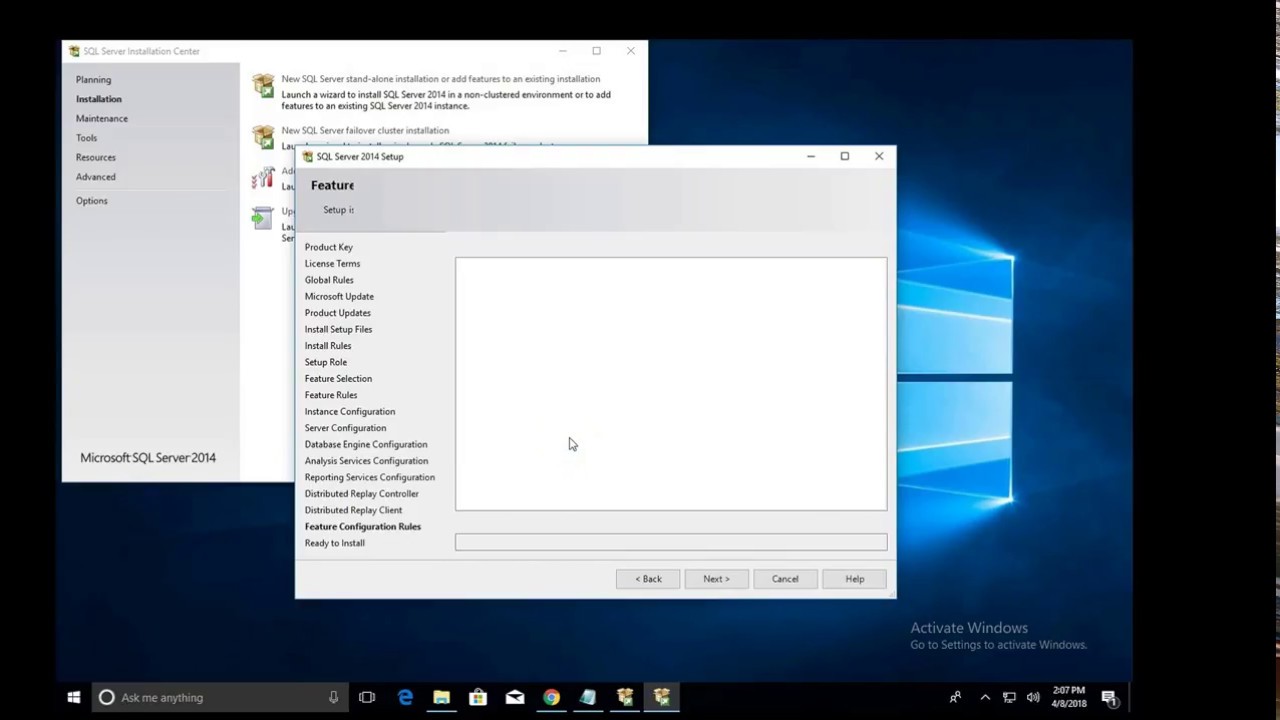Click the Next button in Setup

[716, 579]
